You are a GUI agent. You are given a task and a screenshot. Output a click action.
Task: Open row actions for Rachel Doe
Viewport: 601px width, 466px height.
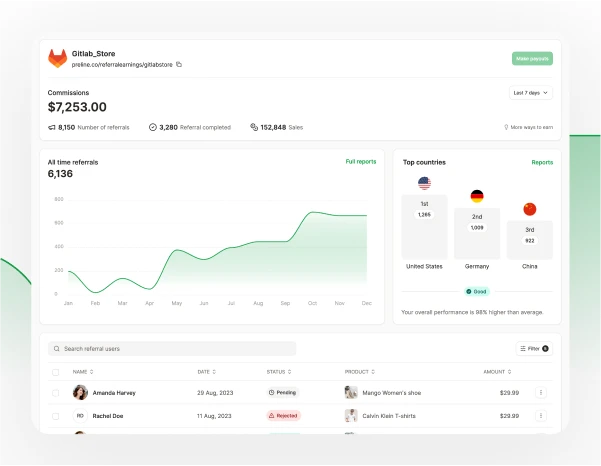point(541,415)
